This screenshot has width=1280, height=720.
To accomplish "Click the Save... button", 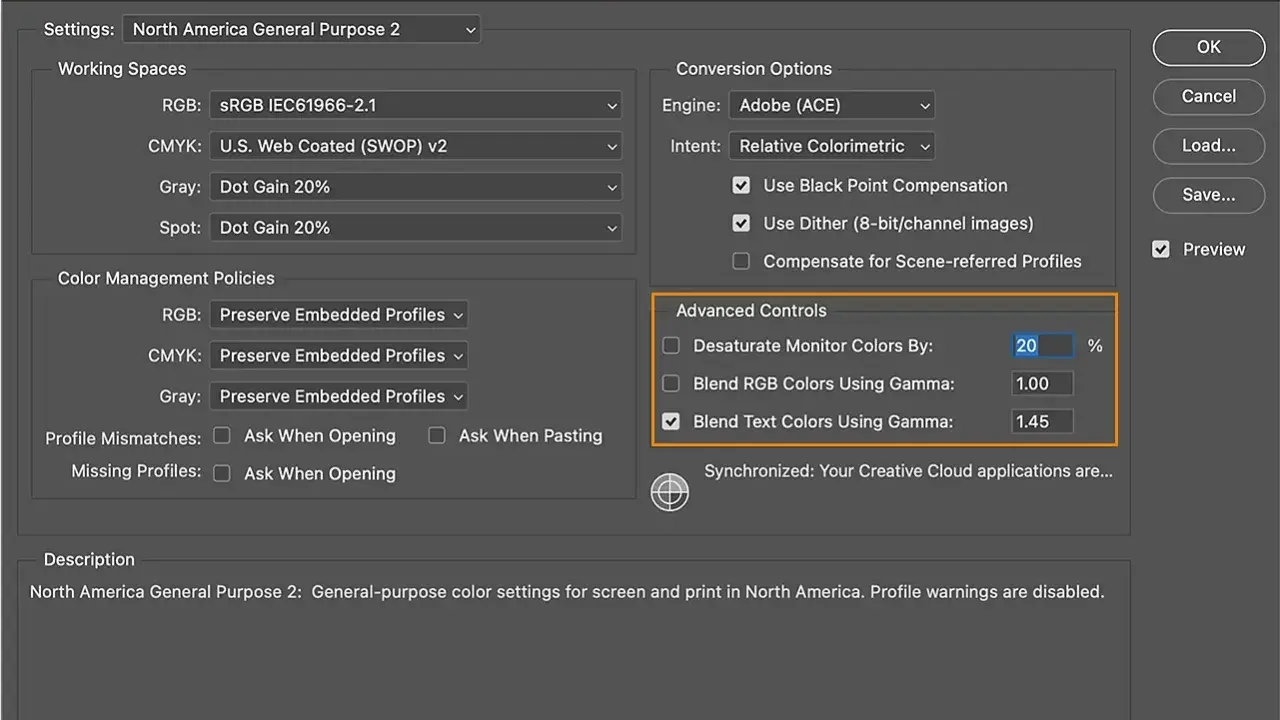I will (1209, 195).
